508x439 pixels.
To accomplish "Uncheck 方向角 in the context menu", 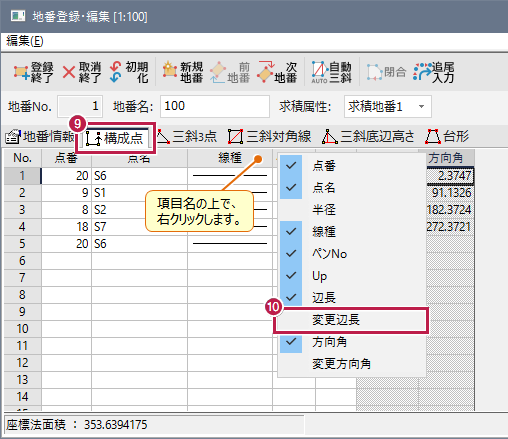I will tap(352, 342).
